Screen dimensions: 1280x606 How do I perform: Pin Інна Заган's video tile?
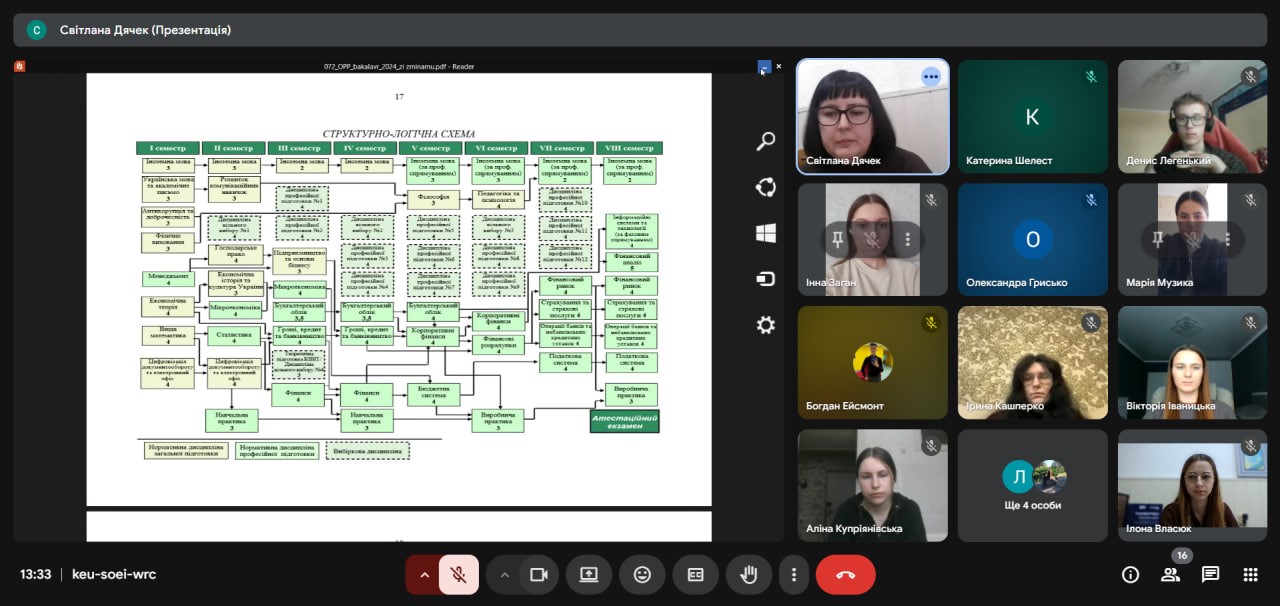[836, 240]
